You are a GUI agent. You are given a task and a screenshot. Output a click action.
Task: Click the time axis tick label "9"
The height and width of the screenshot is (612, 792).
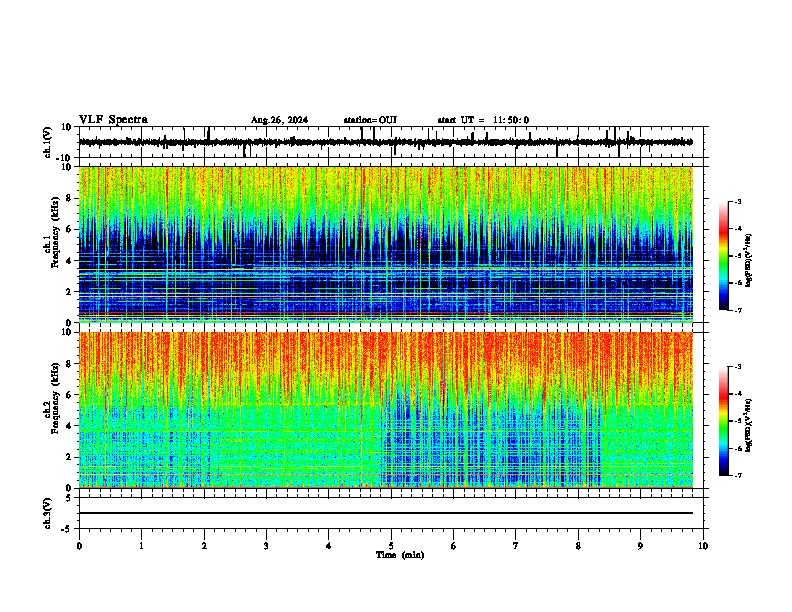(x=640, y=546)
